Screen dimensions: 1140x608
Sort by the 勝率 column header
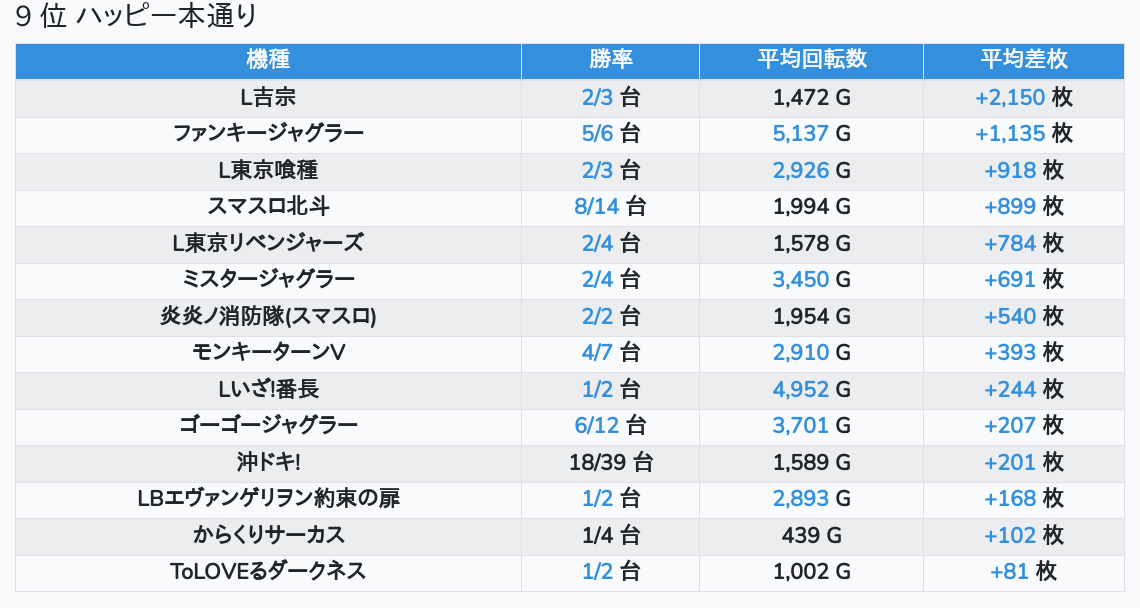tap(610, 60)
